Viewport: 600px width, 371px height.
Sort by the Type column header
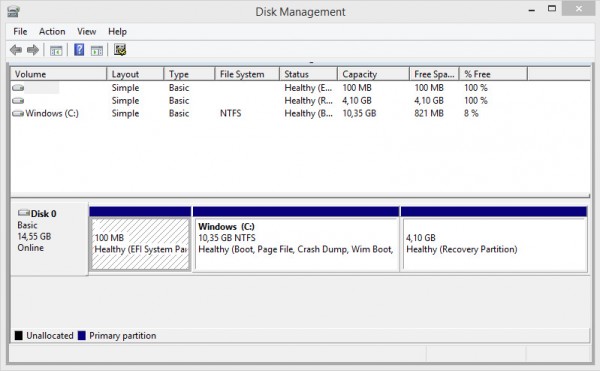(x=189, y=74)
